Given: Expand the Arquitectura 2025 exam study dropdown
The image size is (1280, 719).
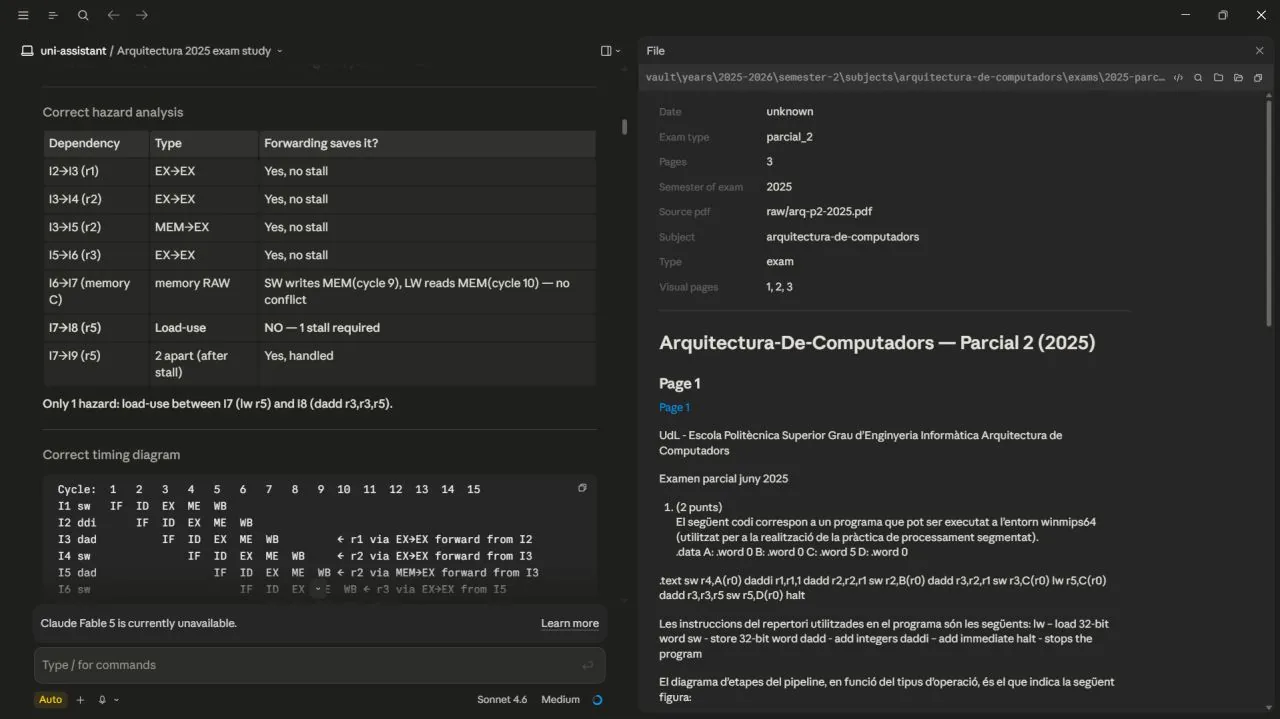Looking at the screenshot, I should click(x=280, y=51).
